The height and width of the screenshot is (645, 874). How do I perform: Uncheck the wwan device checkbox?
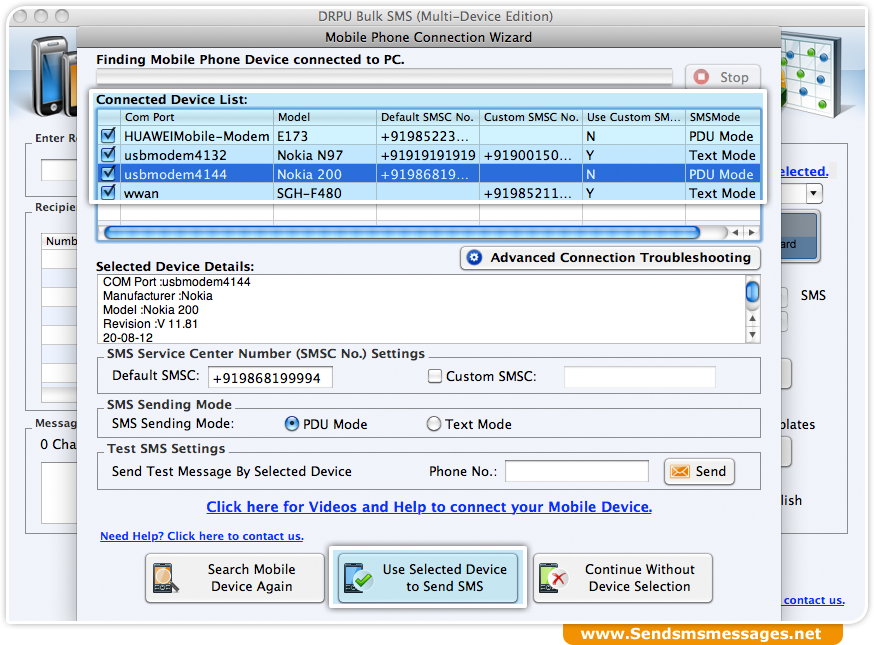(108, 192)
